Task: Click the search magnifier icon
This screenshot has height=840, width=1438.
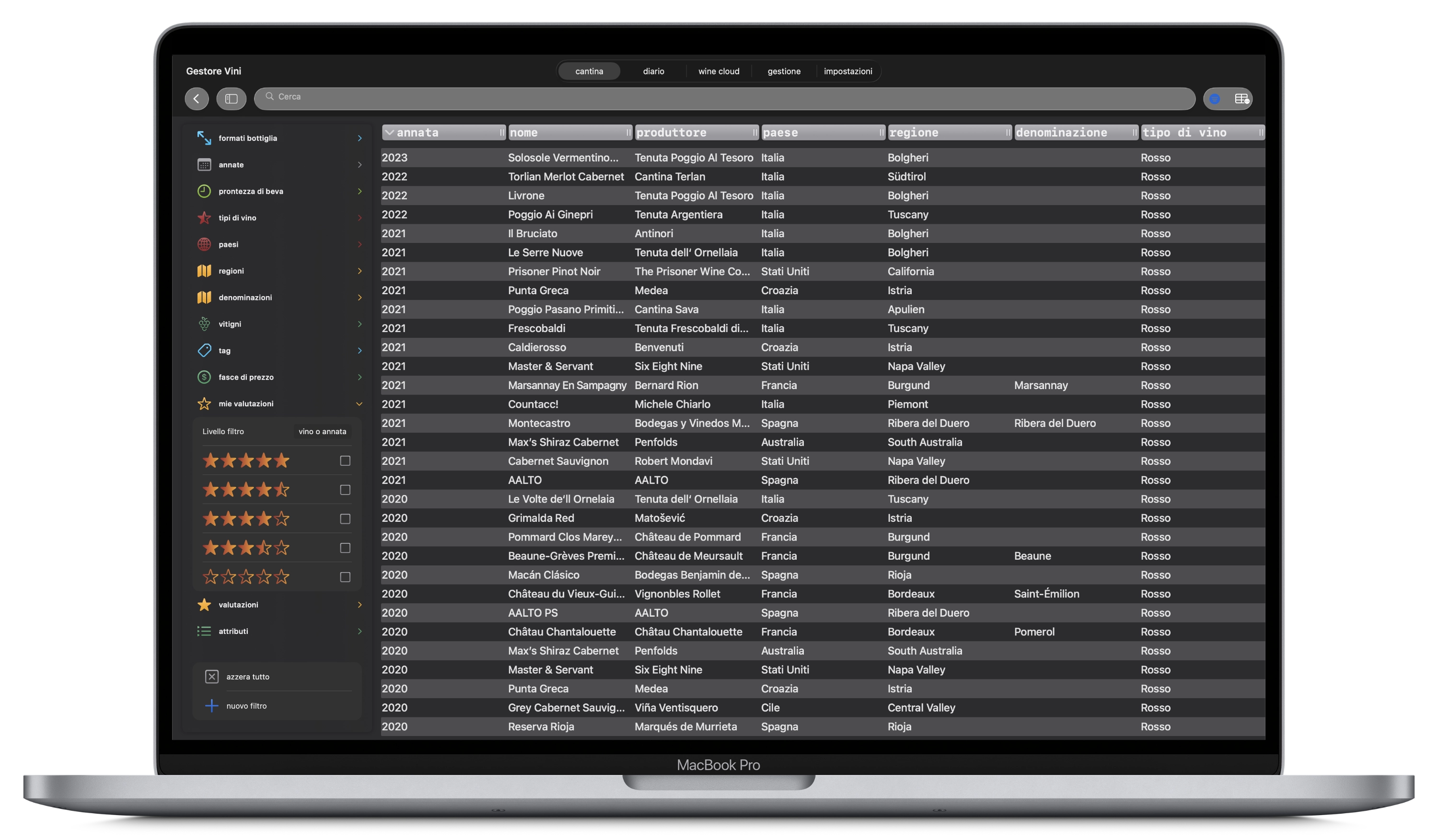Action: click(269, 96)
